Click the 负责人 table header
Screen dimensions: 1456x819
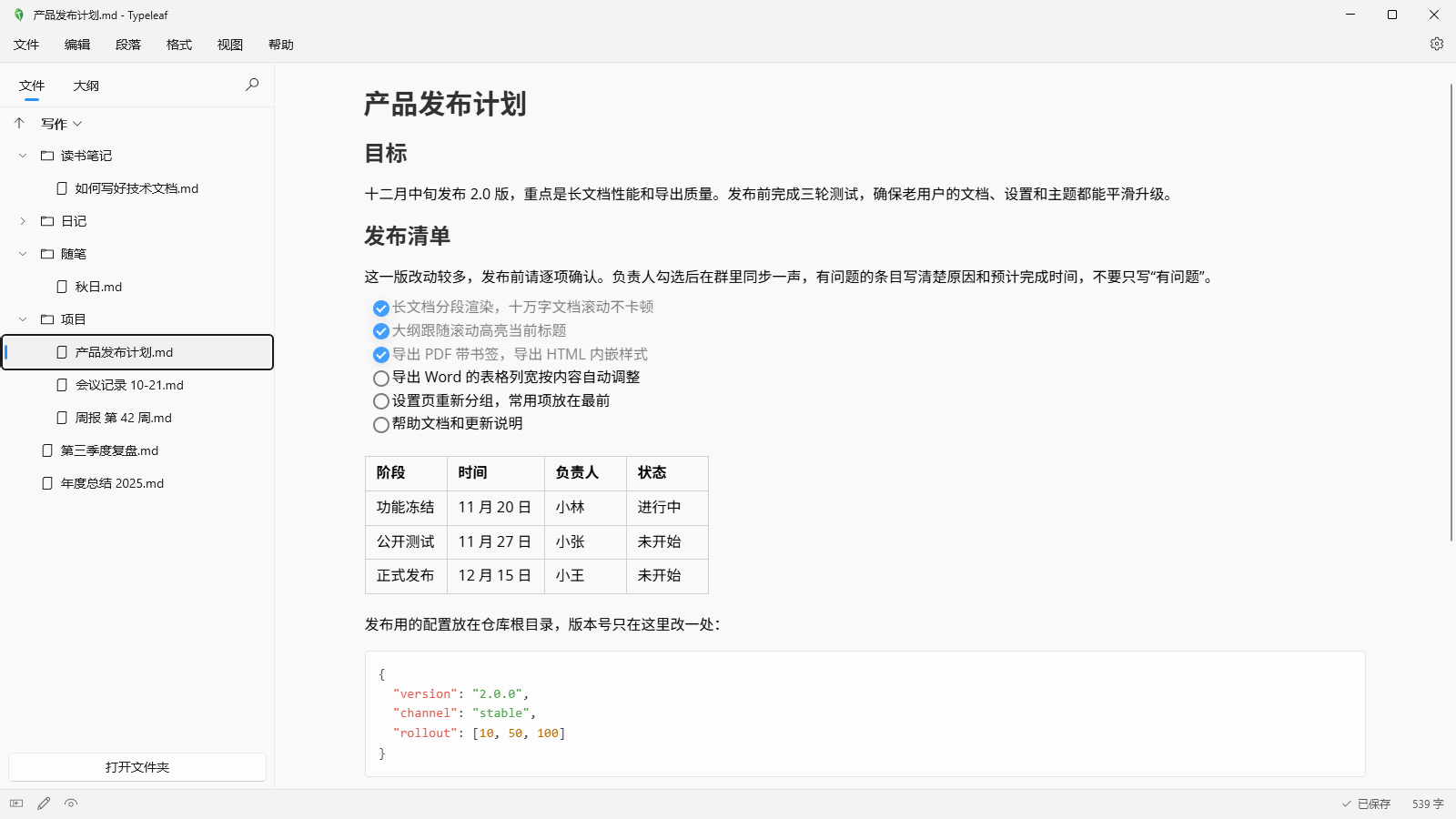pos(585,472)
